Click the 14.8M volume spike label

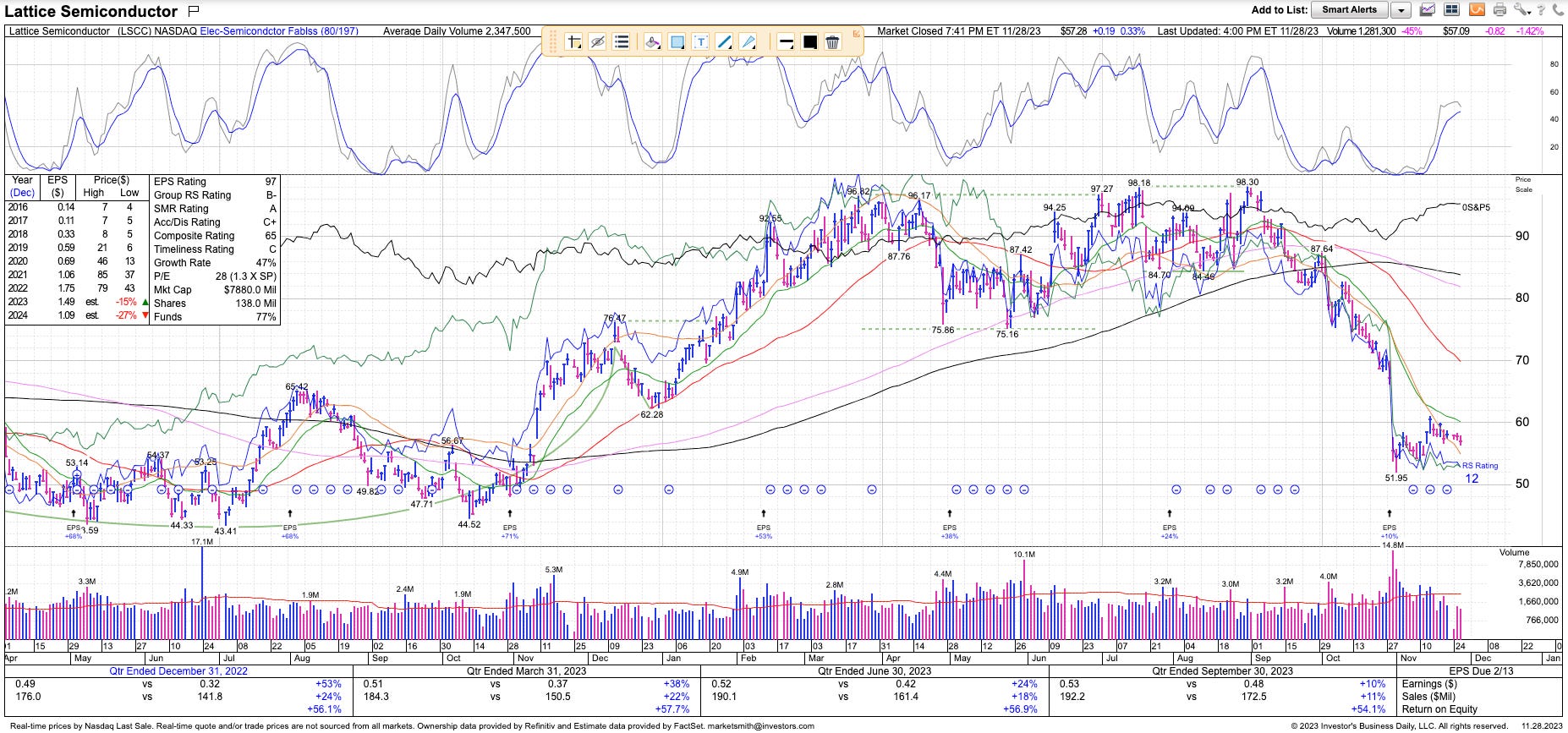pos(1392,545)
